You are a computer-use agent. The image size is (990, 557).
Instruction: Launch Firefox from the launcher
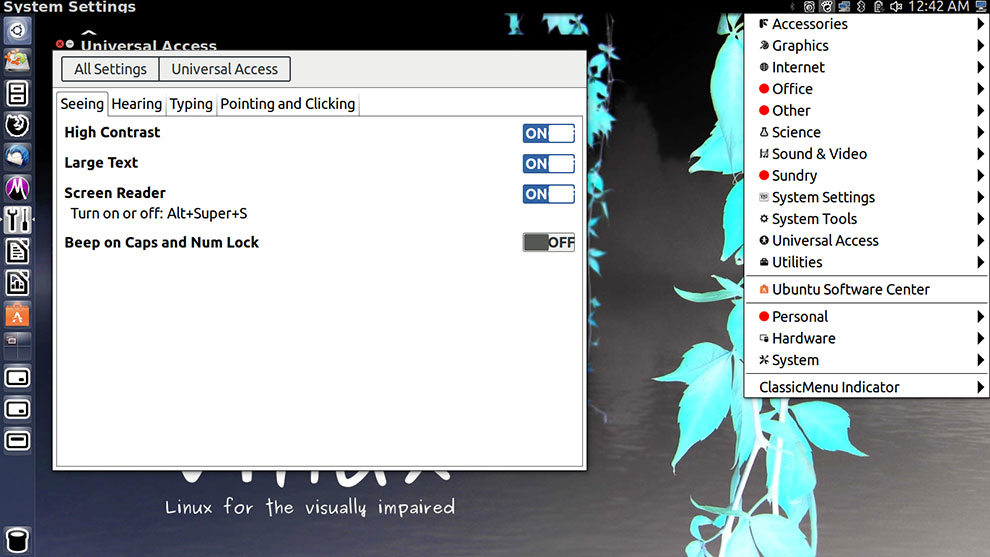[17, 125]
